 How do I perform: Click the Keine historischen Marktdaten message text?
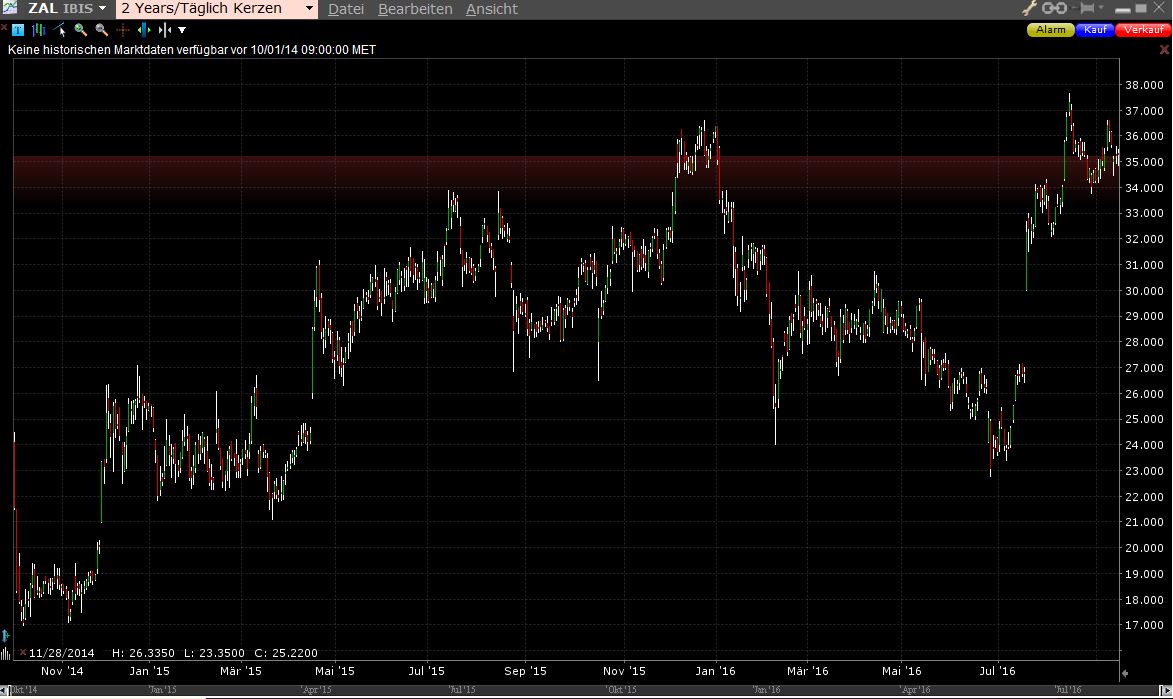pos(192,50)
